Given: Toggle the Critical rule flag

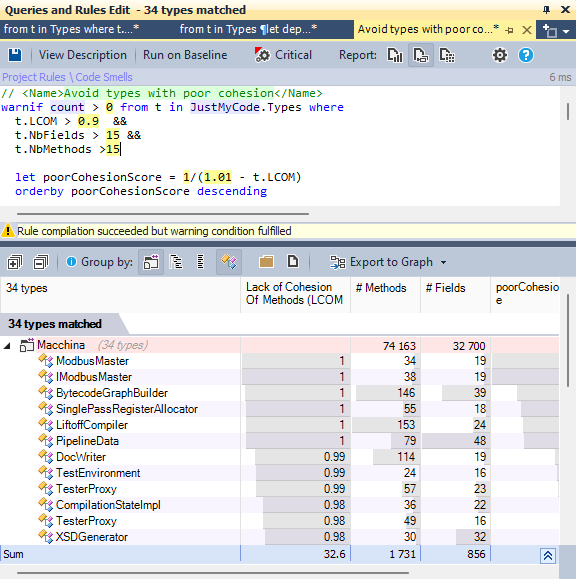Looking at the screenshot, I should 283,55.
